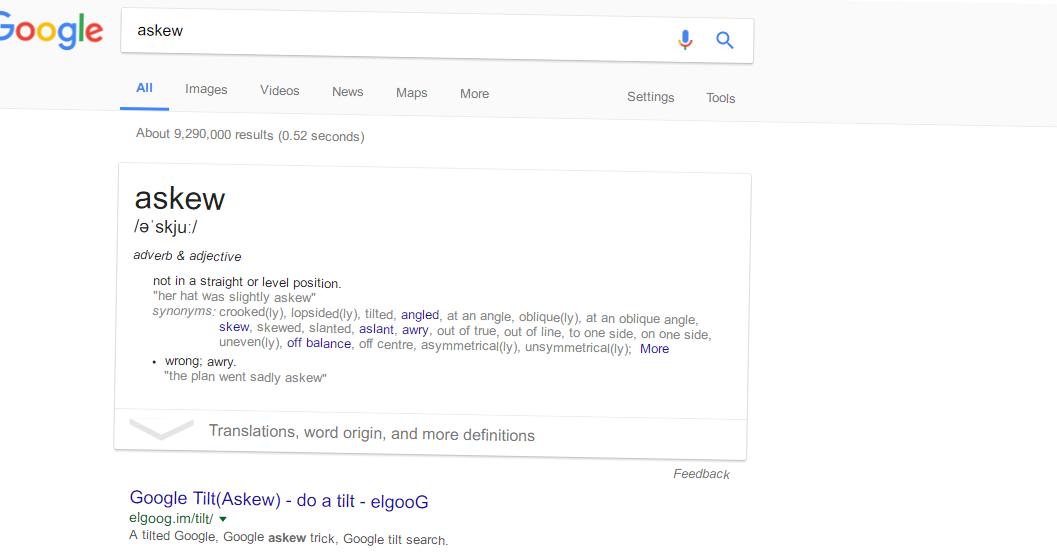
Task: Follow the 'skew' synonym link
Action: [x=234, y=326]
